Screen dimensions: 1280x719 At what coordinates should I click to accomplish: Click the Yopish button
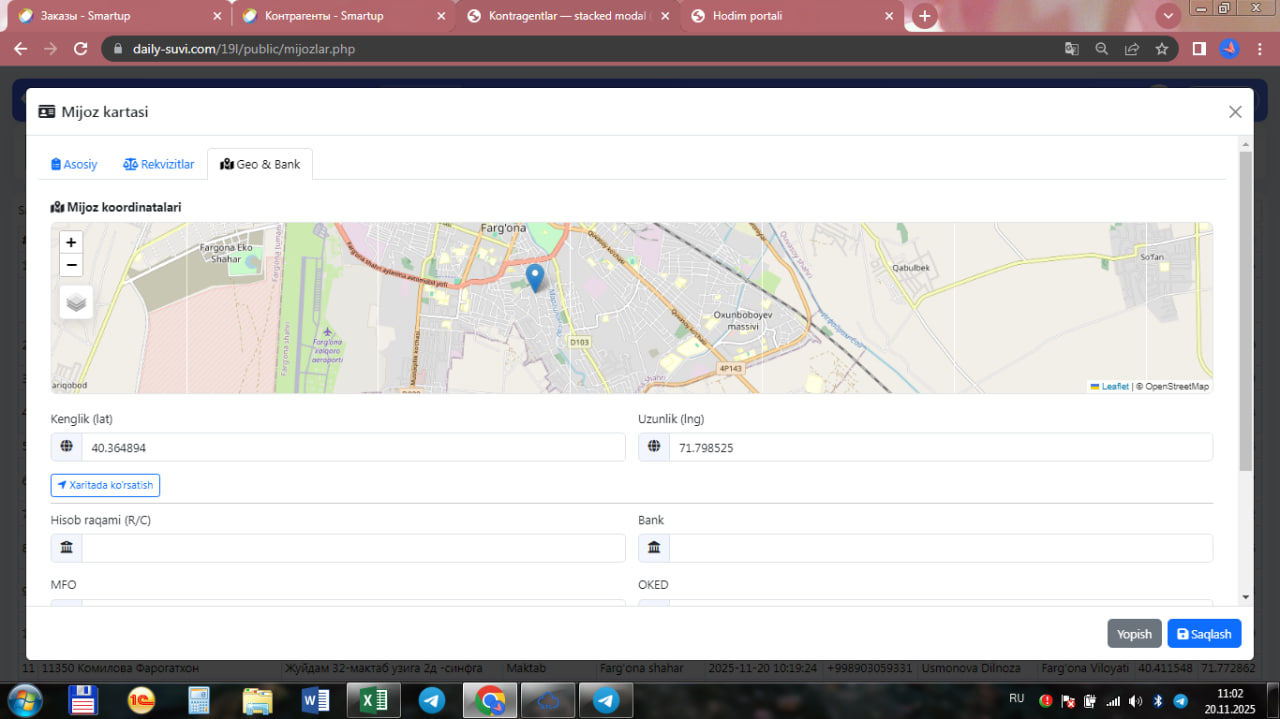1134,634
